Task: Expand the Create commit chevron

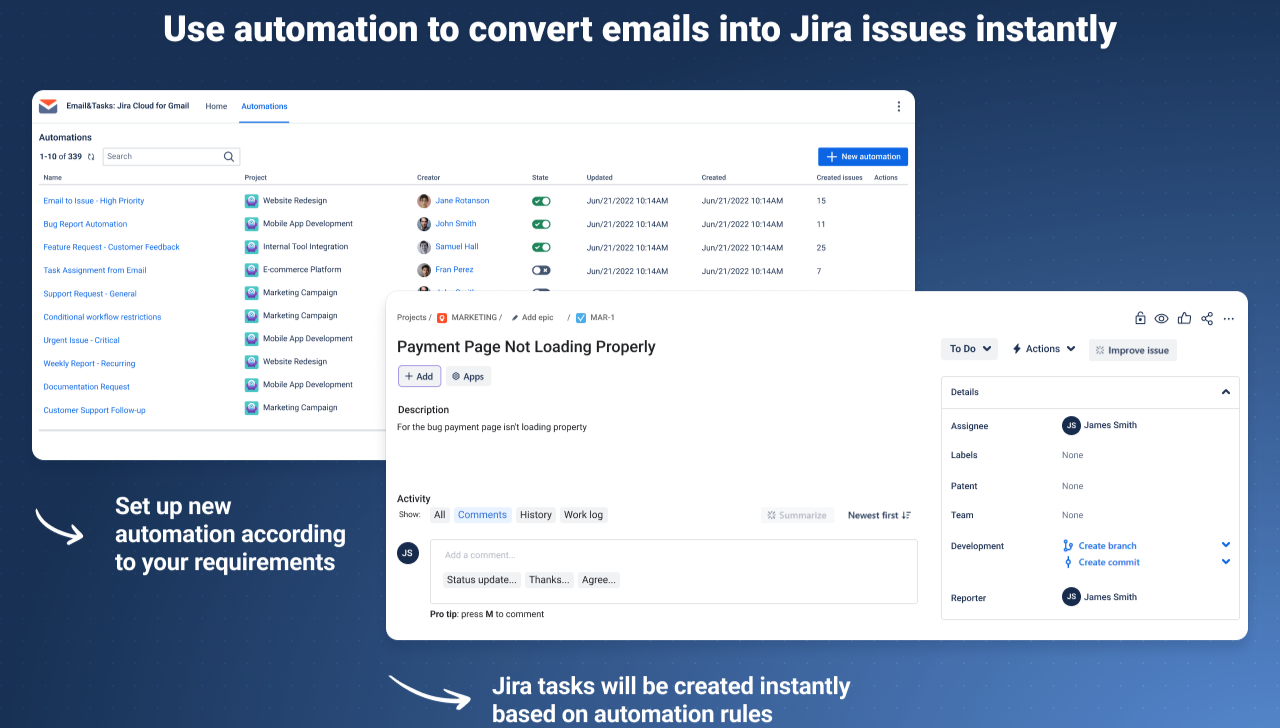Action: click(1226, 562)
